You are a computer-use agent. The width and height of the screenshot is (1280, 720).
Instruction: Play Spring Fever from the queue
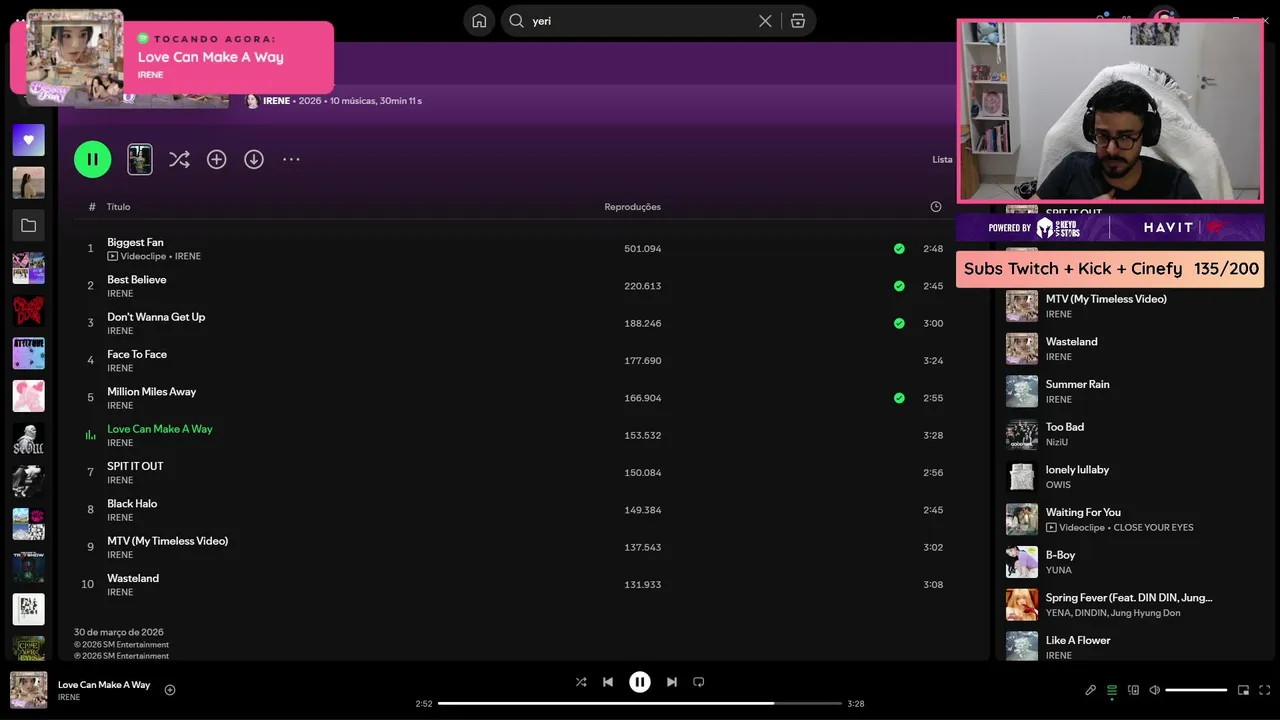click(1129, 598)
